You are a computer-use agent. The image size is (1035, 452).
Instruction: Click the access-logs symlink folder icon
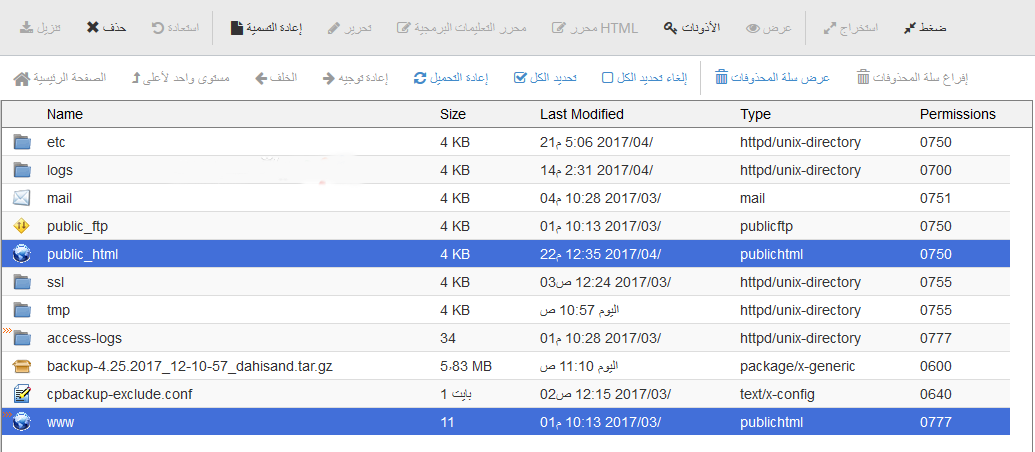point(22,338)
